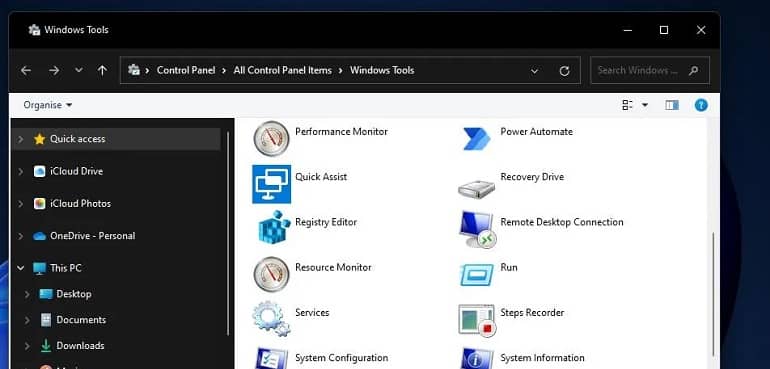Click the address bar location icon
770x369 pixels.
134,70
